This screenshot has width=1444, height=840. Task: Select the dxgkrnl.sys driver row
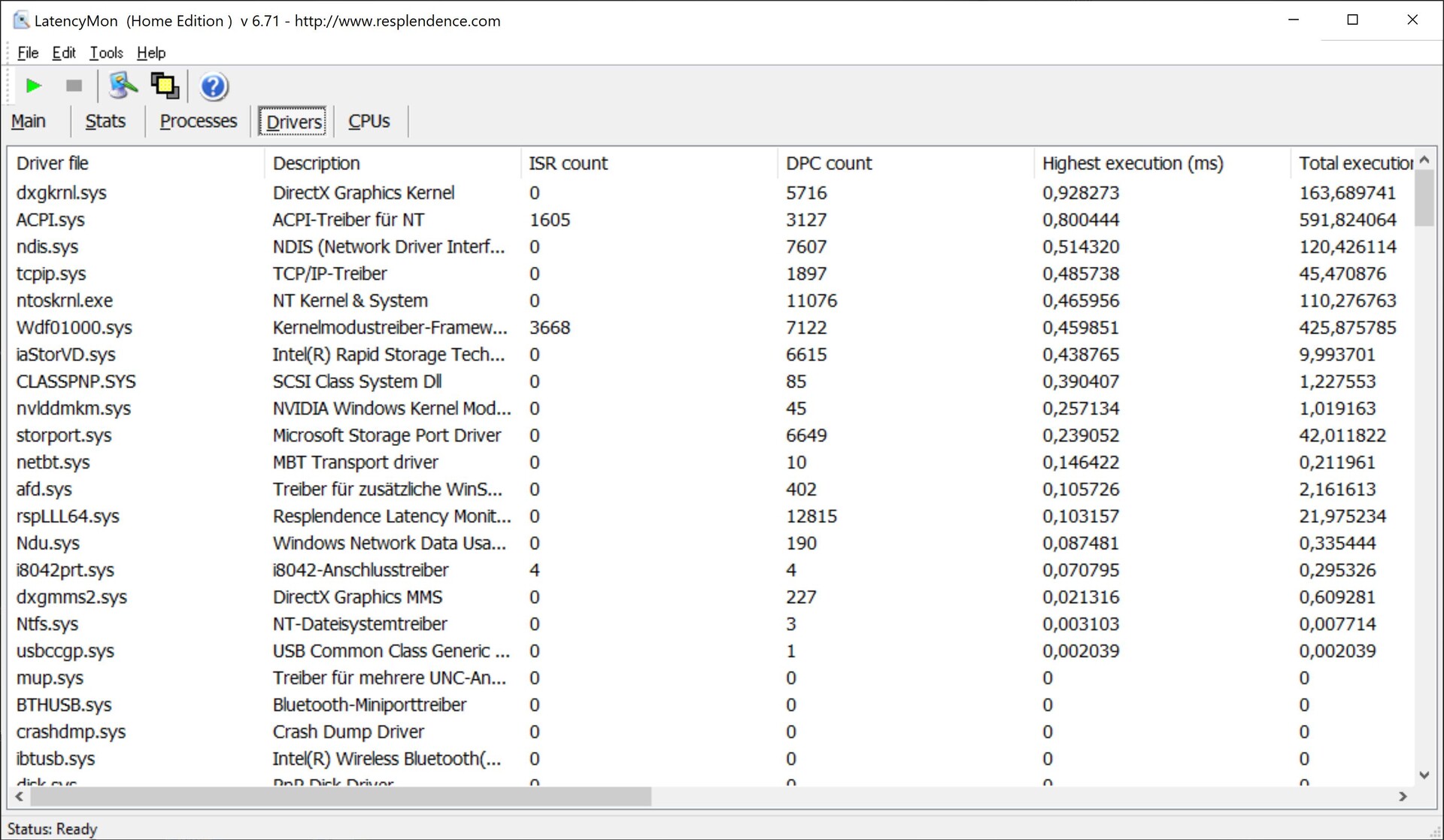pos(62,193)
